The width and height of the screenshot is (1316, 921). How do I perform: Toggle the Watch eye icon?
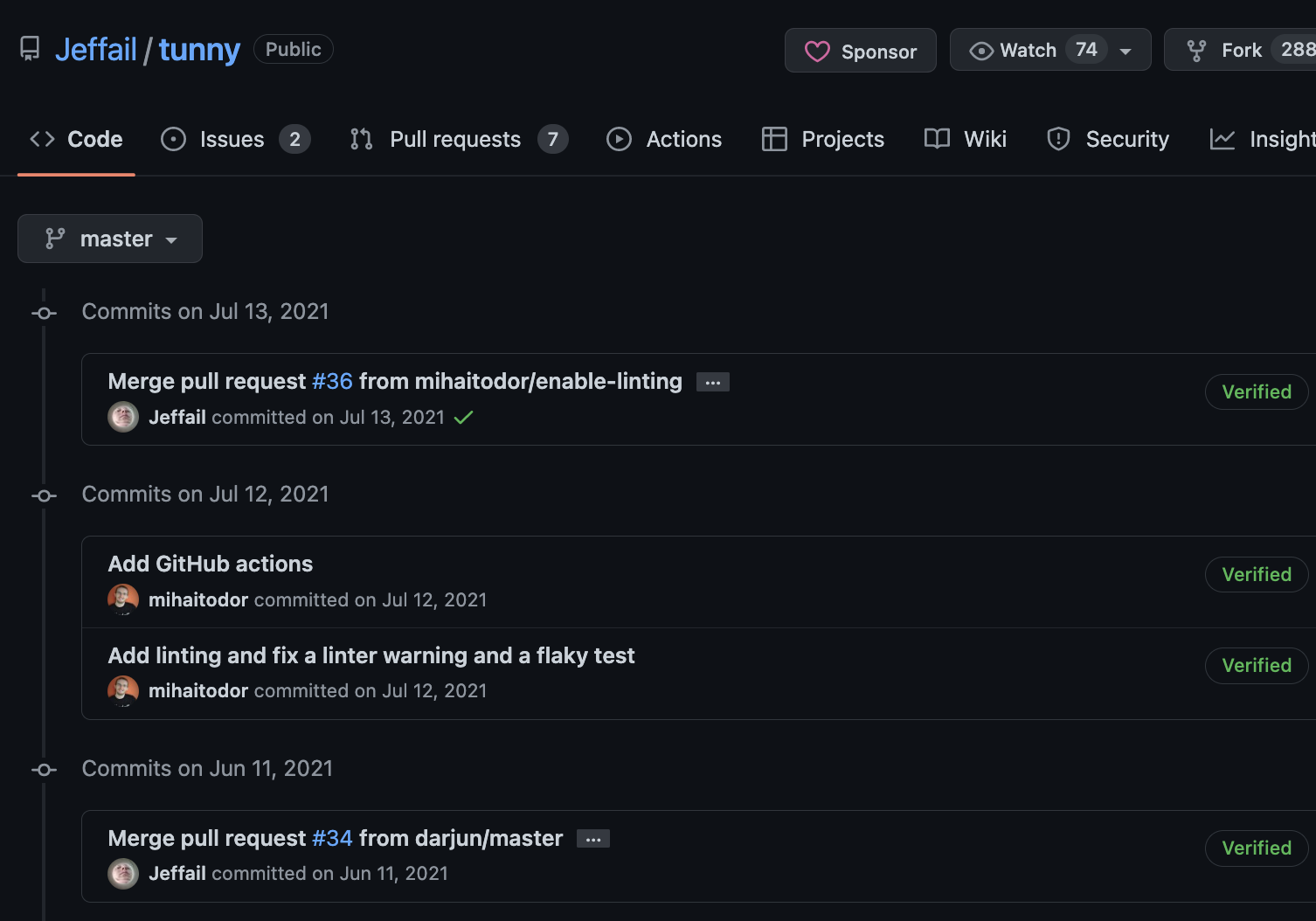981,51
